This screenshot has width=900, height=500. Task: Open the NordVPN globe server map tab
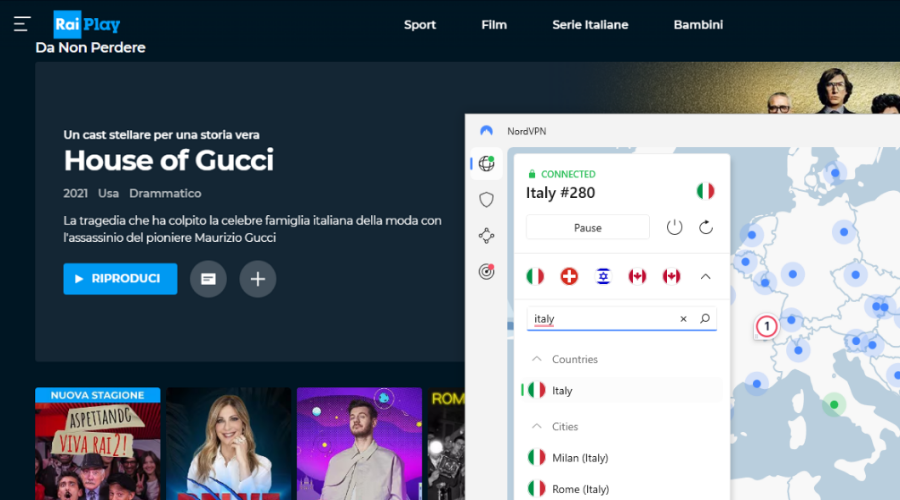(x=486, y=164)
